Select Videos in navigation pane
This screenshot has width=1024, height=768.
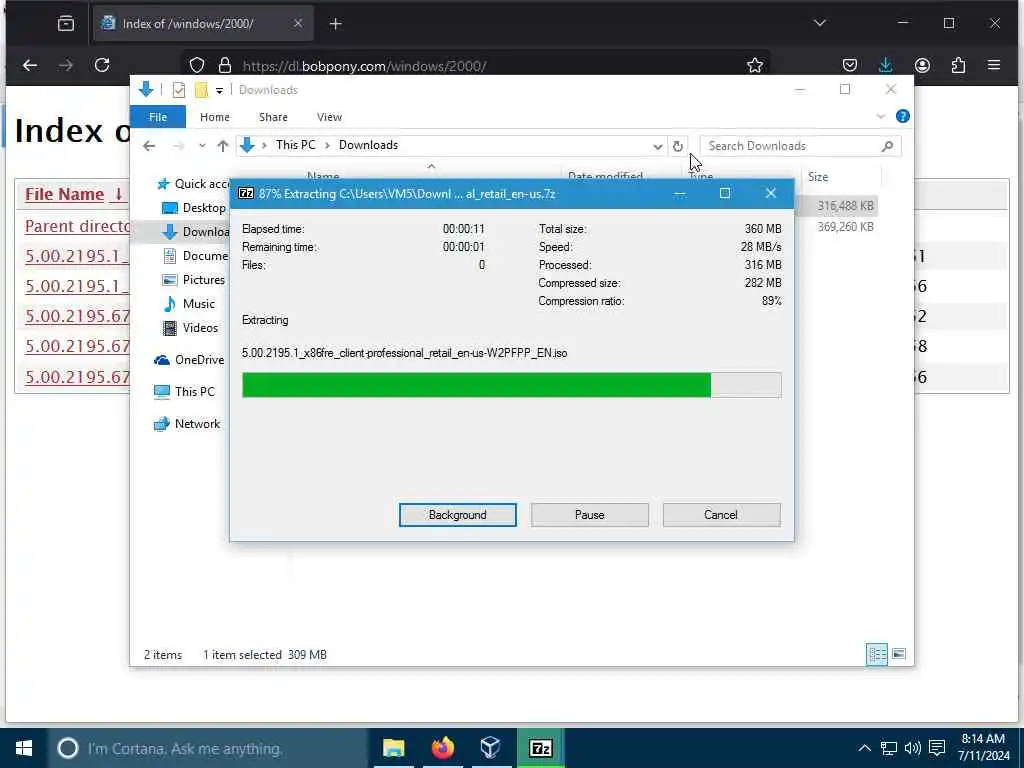(191, 328)
